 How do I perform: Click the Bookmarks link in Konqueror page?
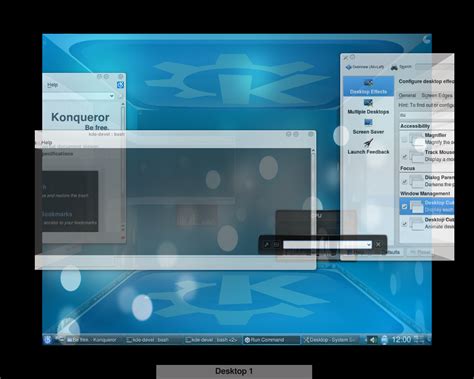click(x=57, y=214)
